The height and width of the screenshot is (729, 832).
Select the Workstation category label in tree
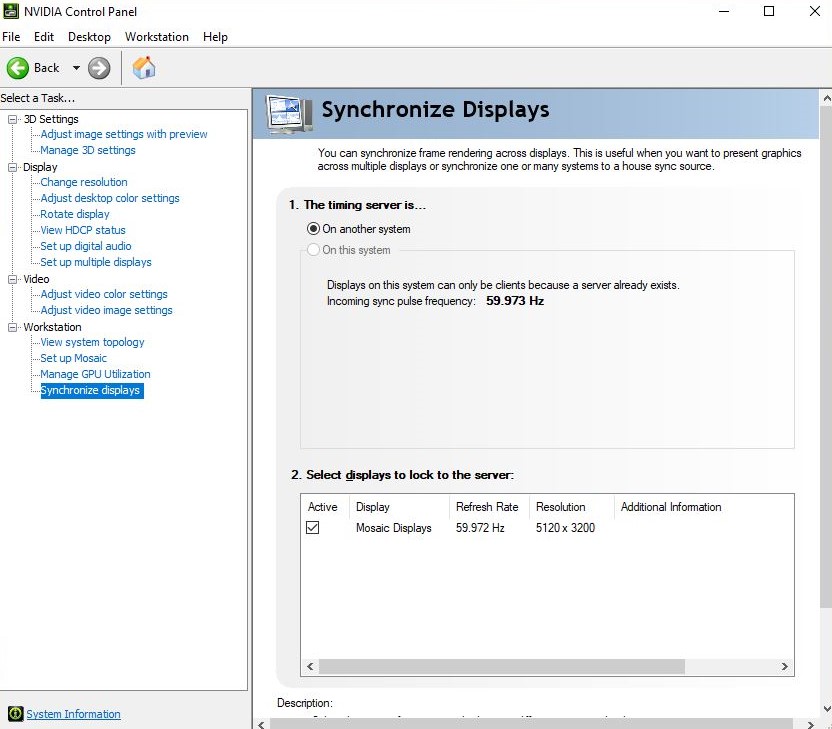pos(53,327)
